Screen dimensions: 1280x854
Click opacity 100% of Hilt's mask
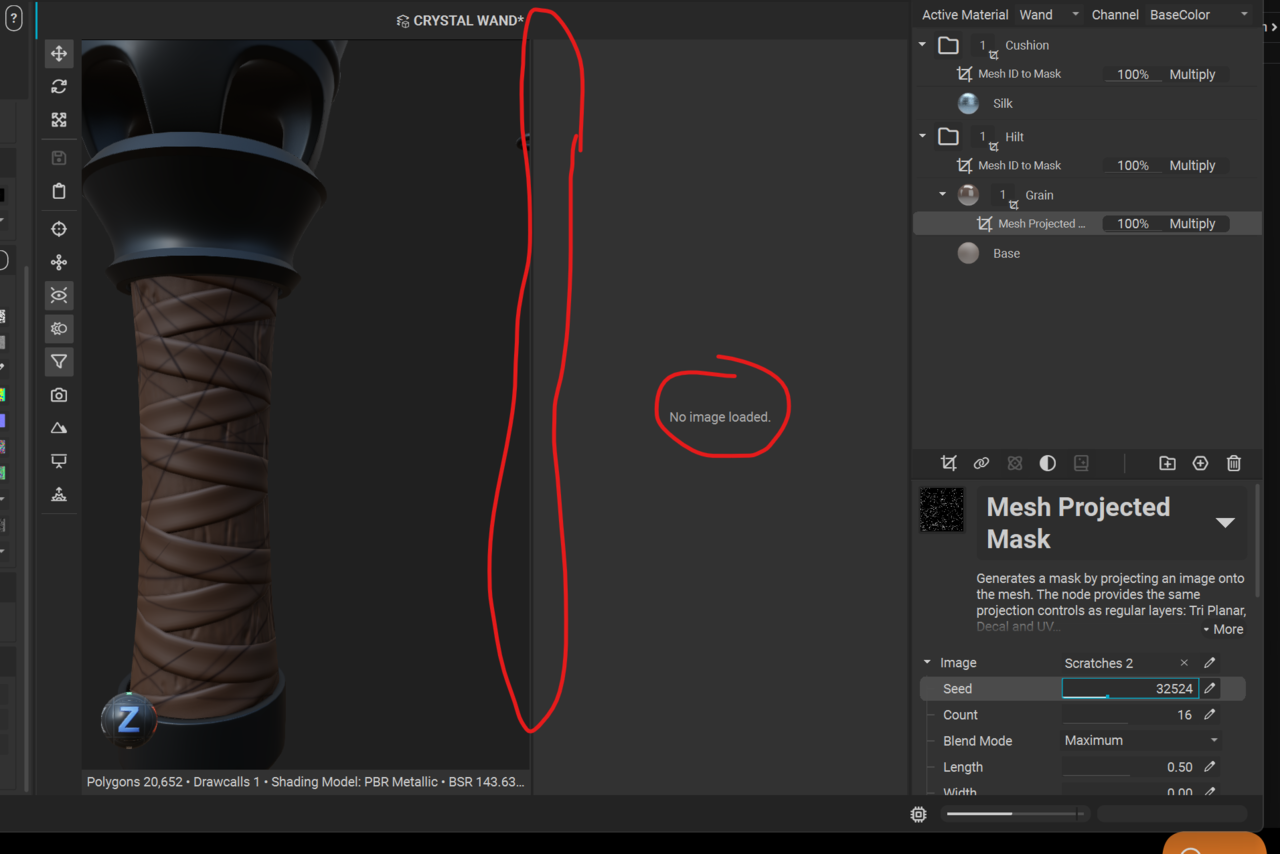(1132, 165)
